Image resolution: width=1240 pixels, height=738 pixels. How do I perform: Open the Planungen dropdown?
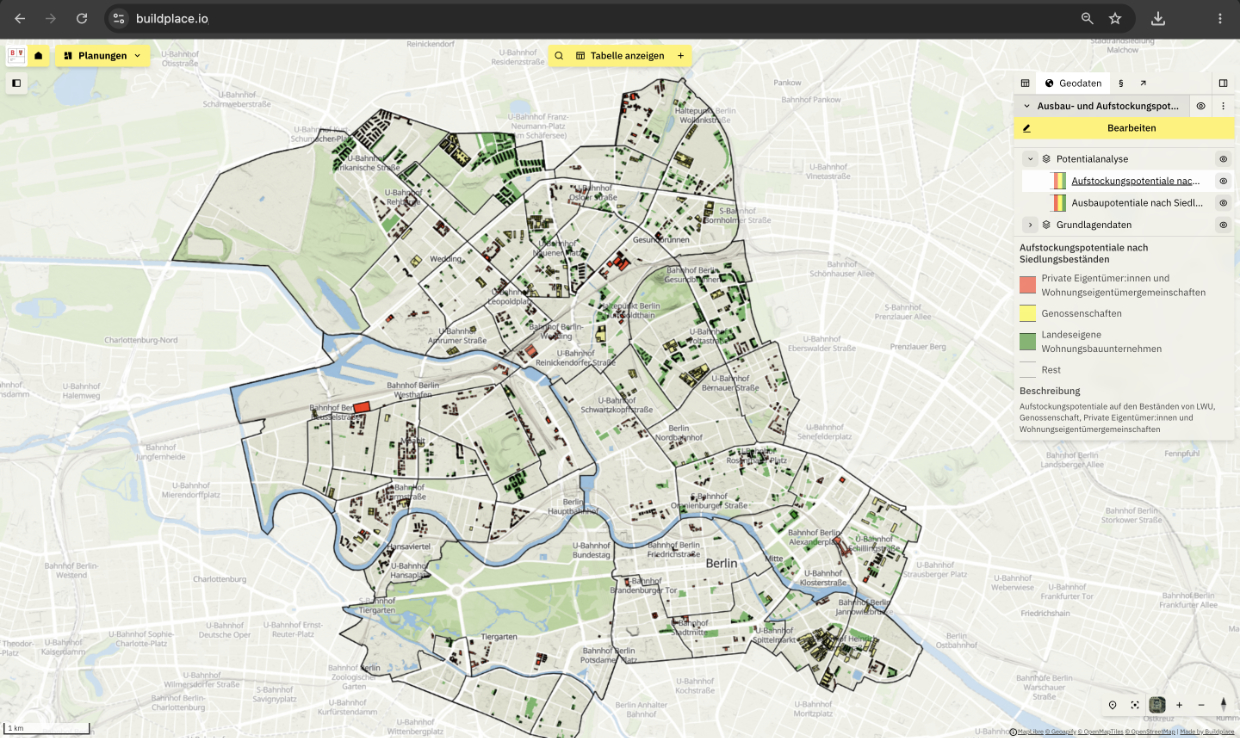102,56
